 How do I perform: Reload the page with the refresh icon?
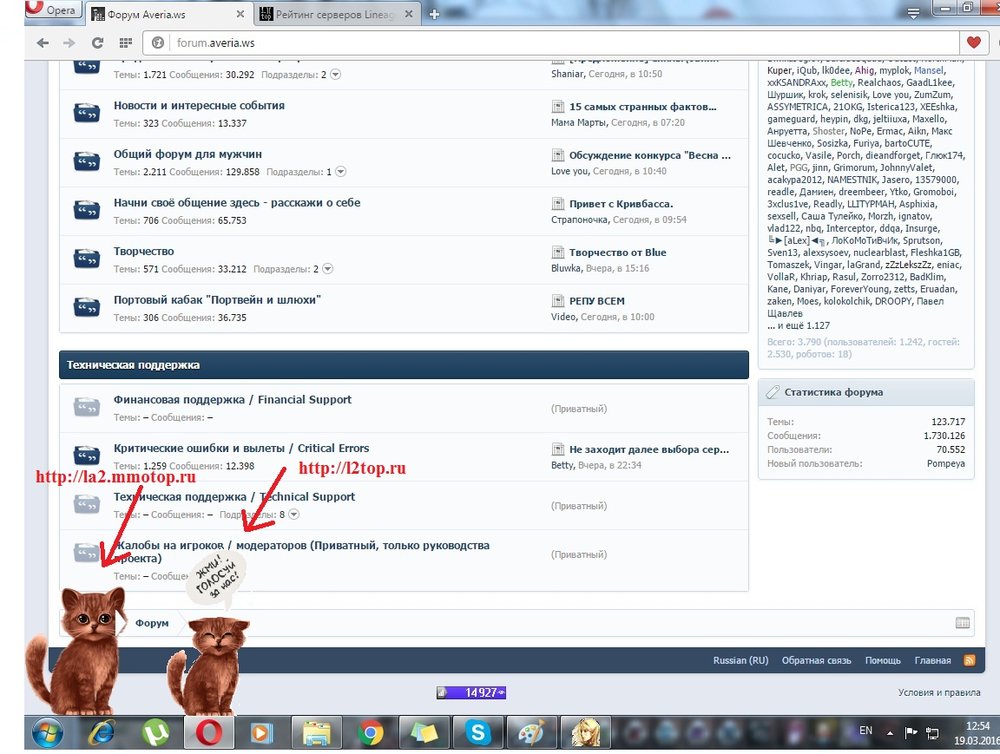tap(97, 43)
